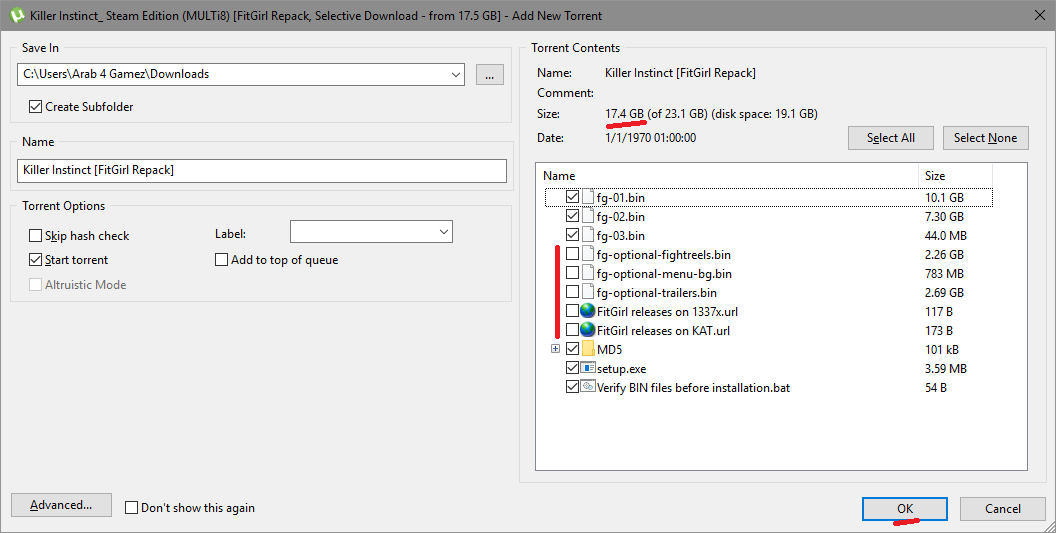Click the setup.exe application icon

click(x=588, y=368)
